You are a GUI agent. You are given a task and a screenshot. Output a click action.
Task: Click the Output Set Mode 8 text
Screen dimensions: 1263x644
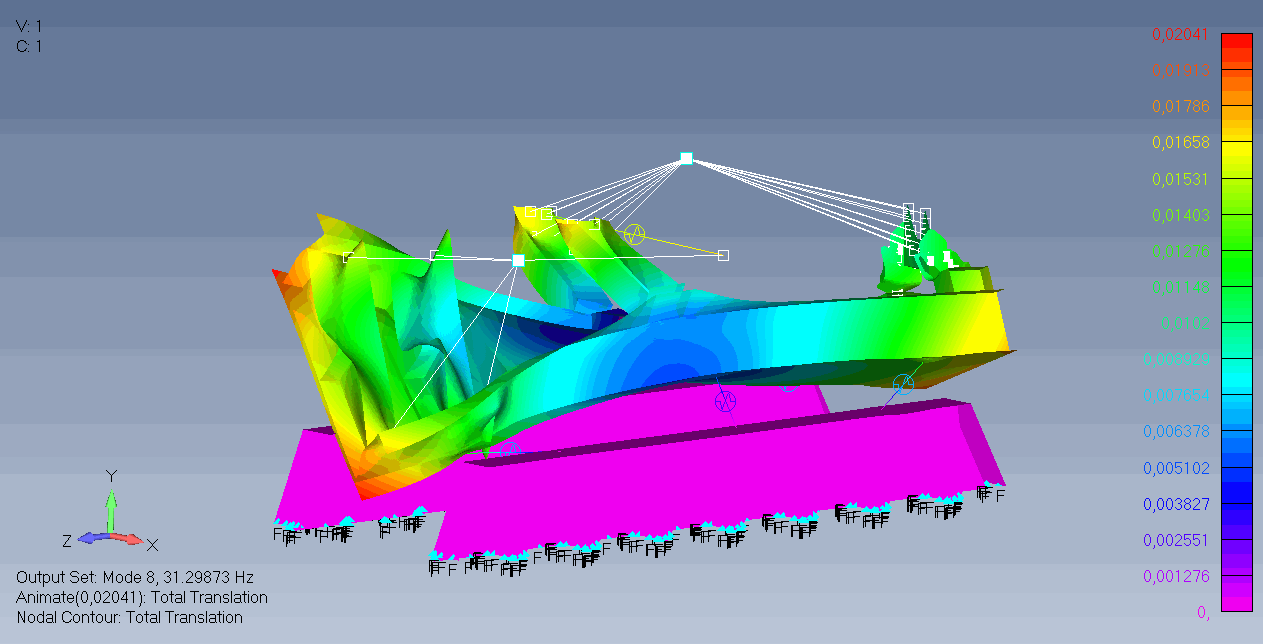click(x=135, y=578)
